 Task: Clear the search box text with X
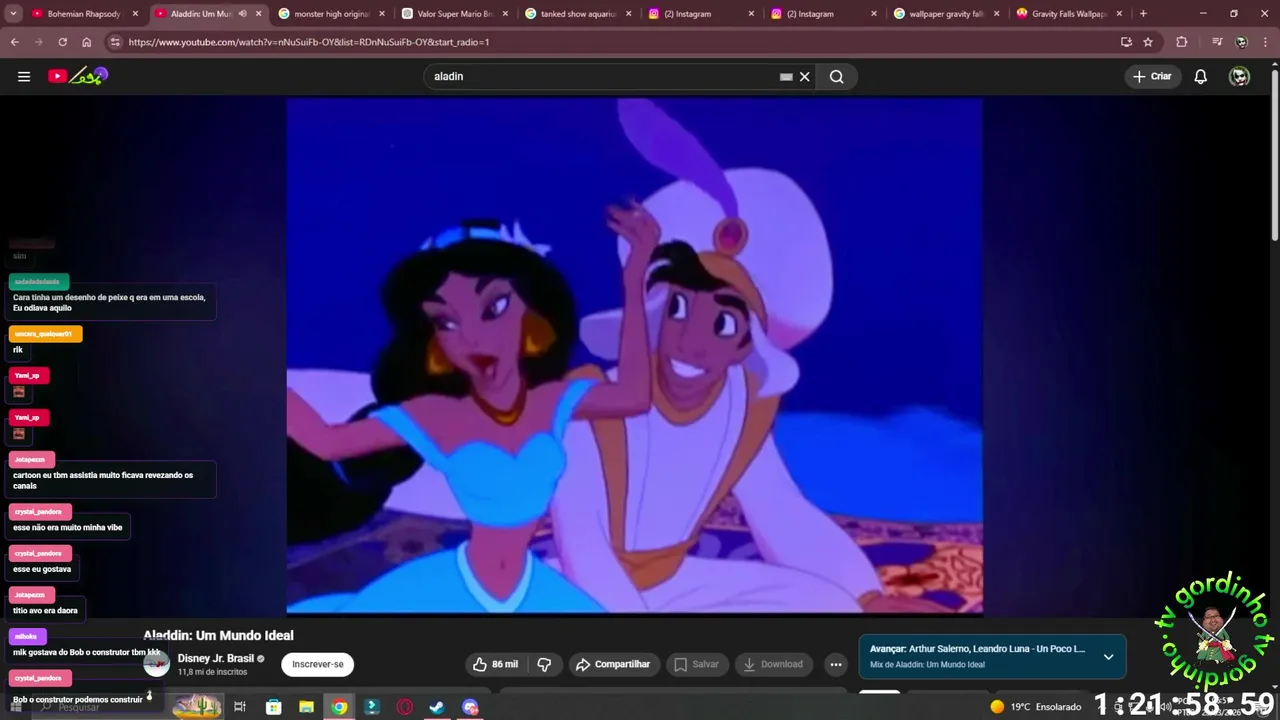click(x=804, y=76)
